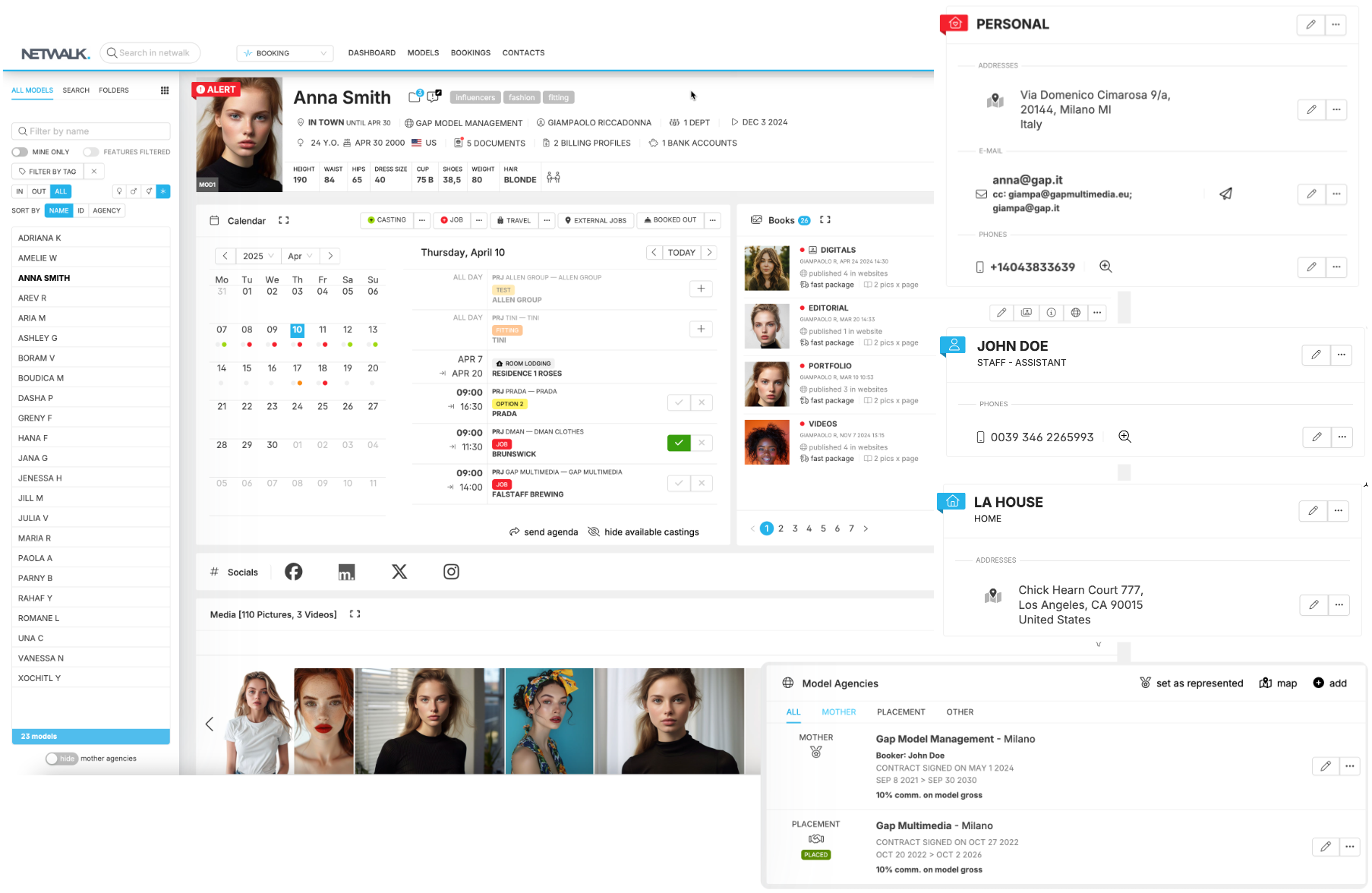This screenshot has height=893, width=1372.
Task: Zoom the phone number +14043833639
Action: pos(1105,267)
